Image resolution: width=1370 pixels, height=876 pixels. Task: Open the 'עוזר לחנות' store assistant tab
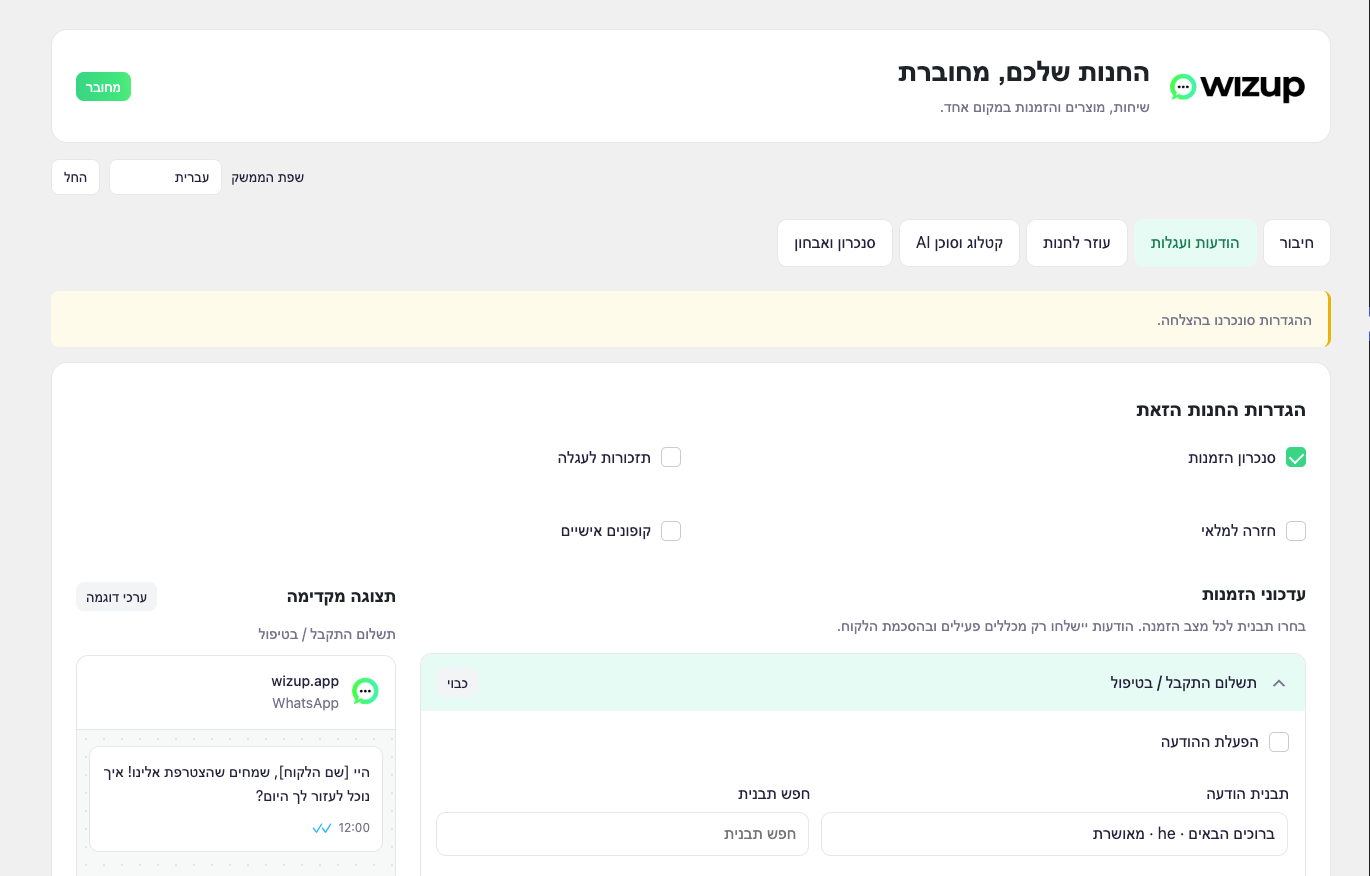(x=1077, y=243)
